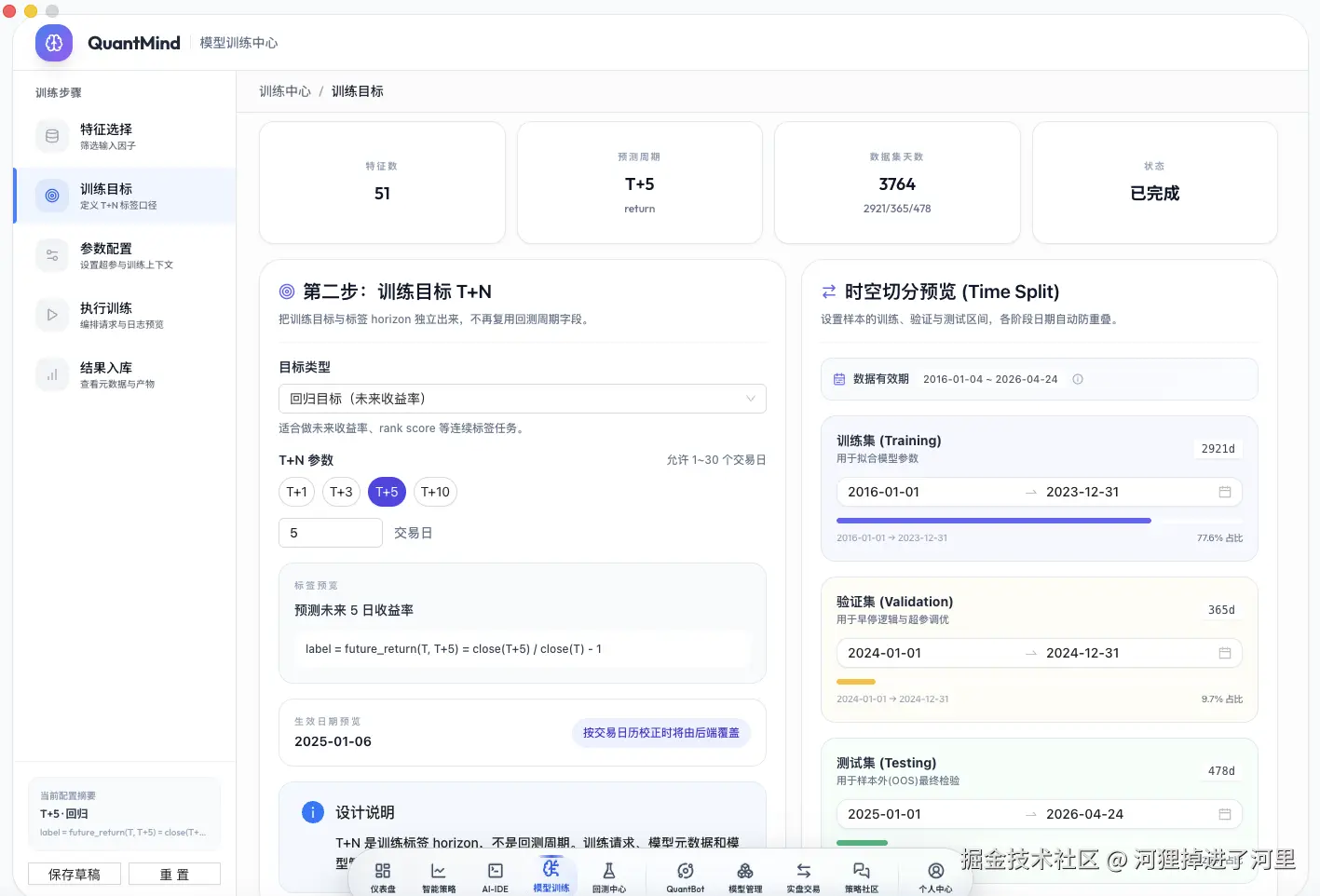Open 回测中心 flask icon

[x=609, y=876]
